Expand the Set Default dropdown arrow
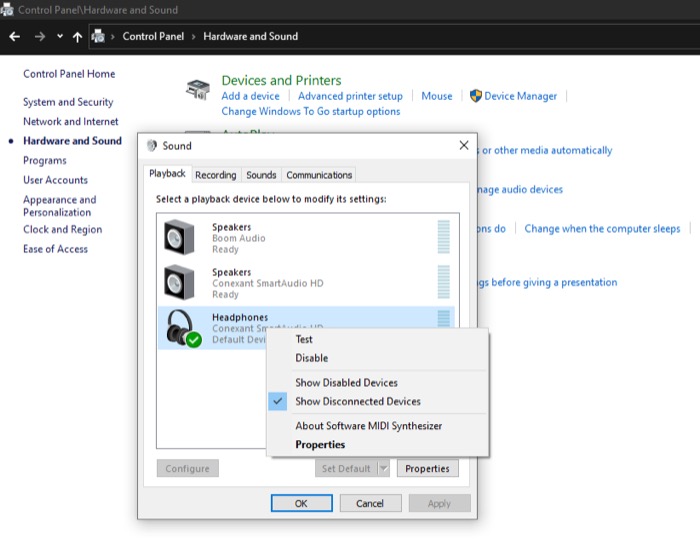 [x=383, y=468]
